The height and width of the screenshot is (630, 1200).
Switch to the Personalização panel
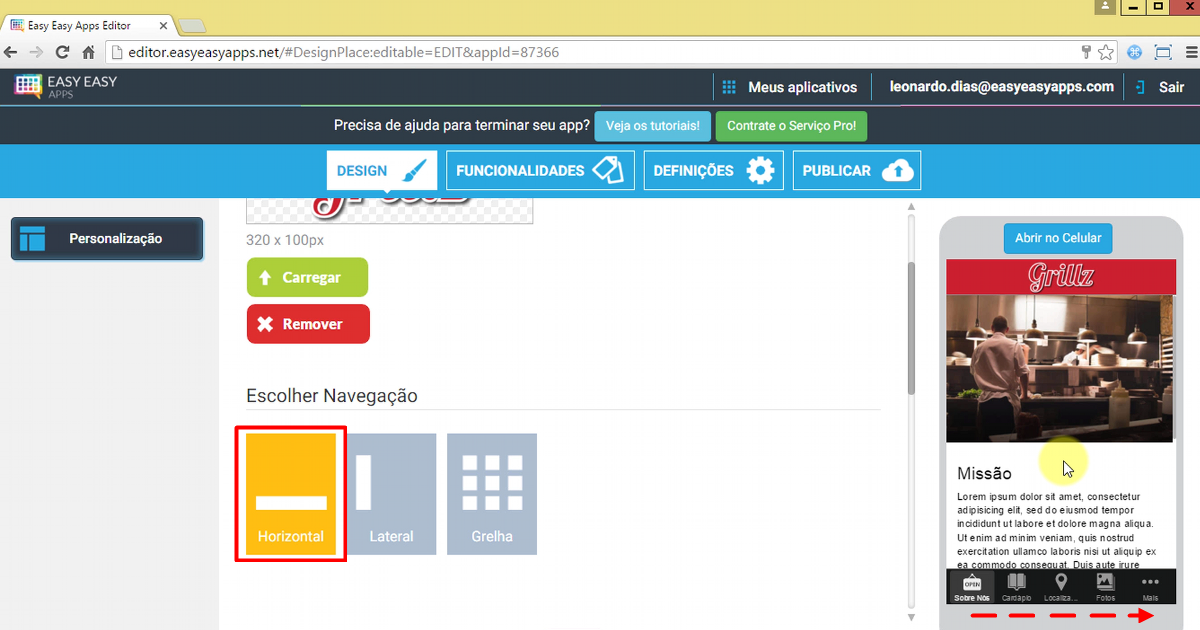coord(106,239)
